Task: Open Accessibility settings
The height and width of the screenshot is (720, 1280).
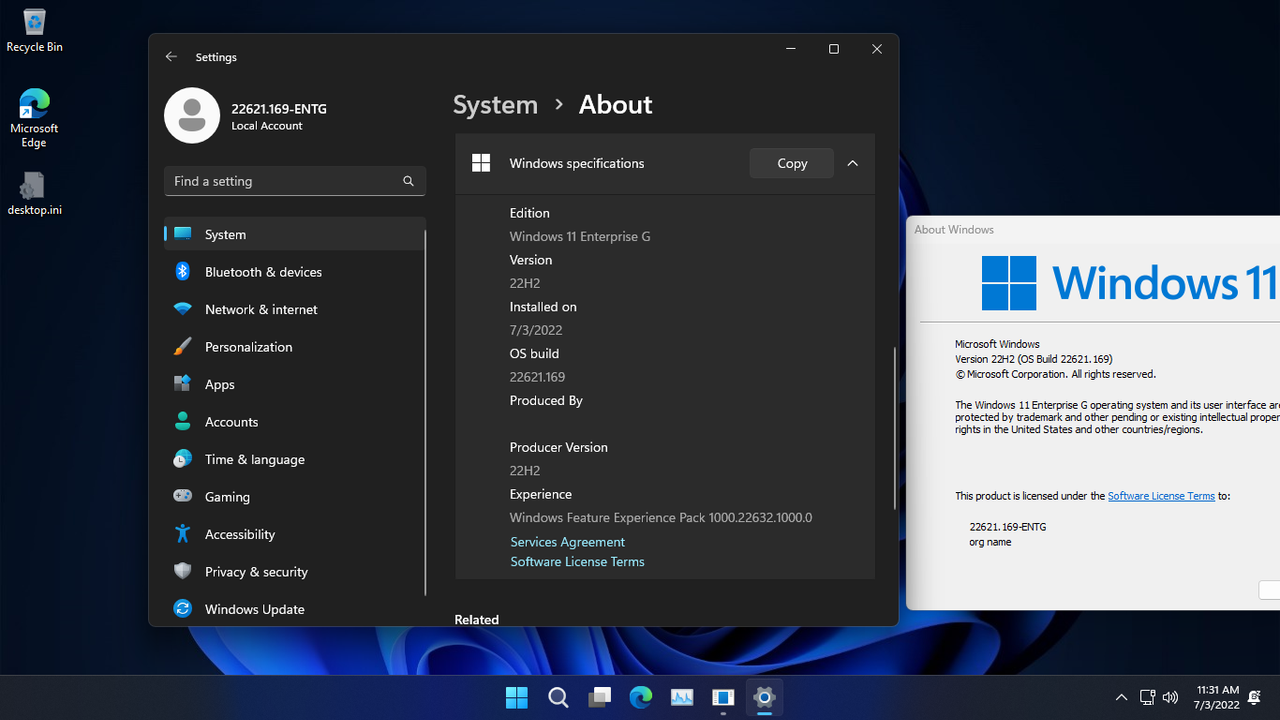Action: coord(239,535)
